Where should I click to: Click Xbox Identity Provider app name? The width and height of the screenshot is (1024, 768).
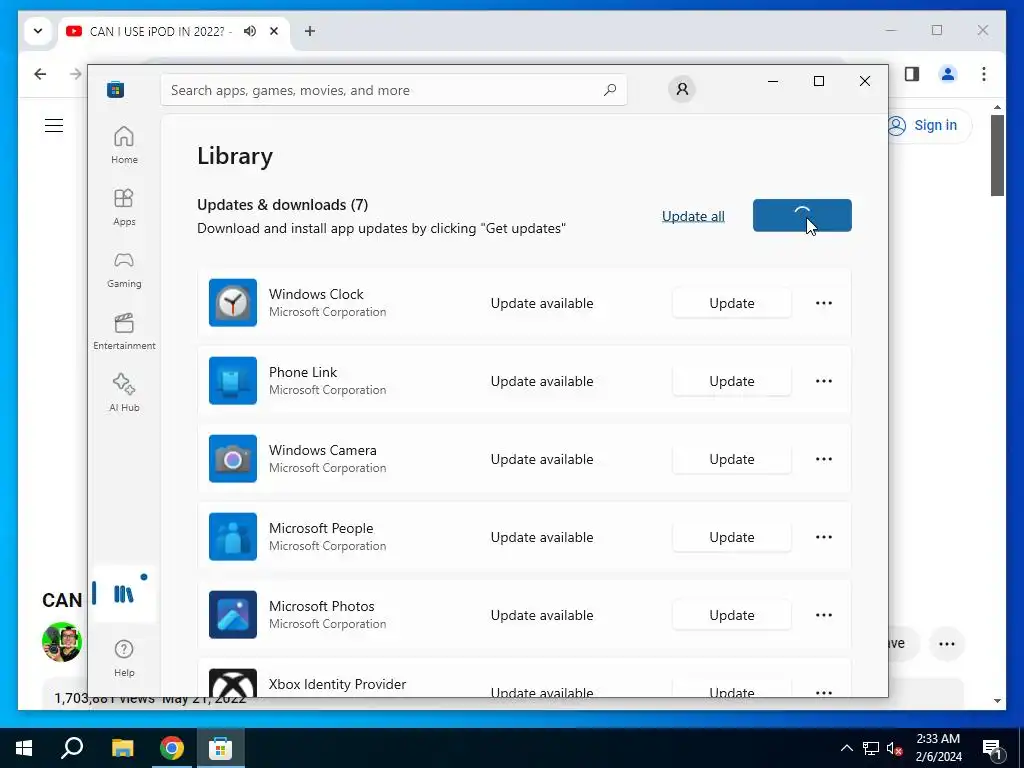[x=338, y=684]
